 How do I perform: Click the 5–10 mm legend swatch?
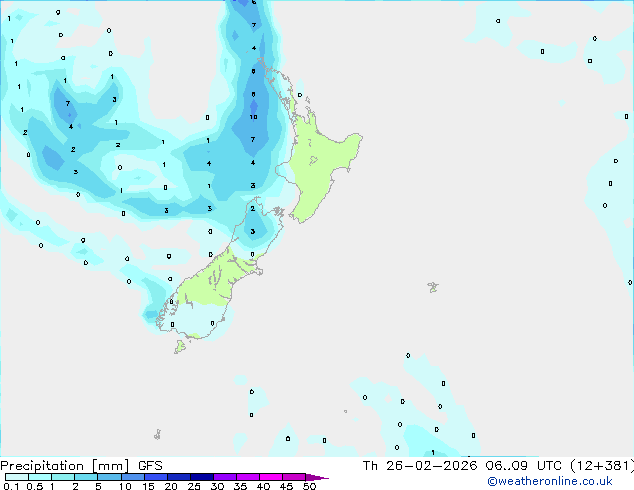pyautogui.click(x=109, y=477)
